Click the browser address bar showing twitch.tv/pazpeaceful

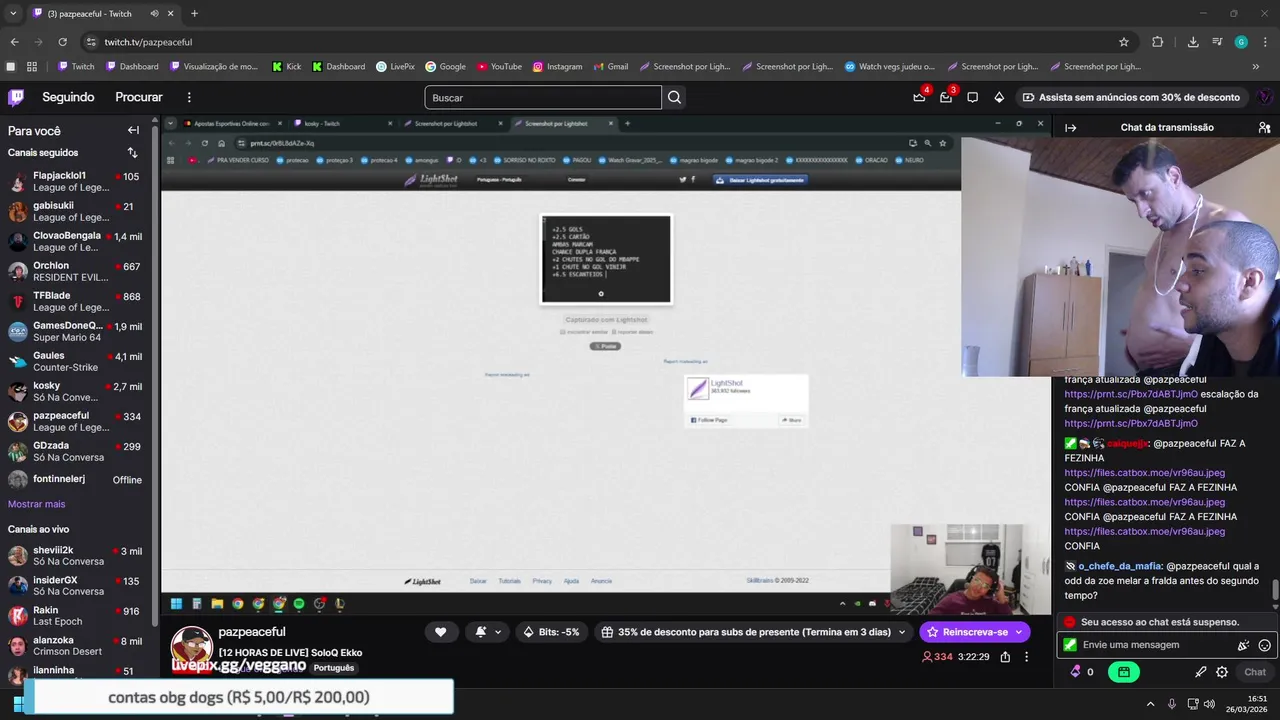pyautogui.click(x=600, y=42)
